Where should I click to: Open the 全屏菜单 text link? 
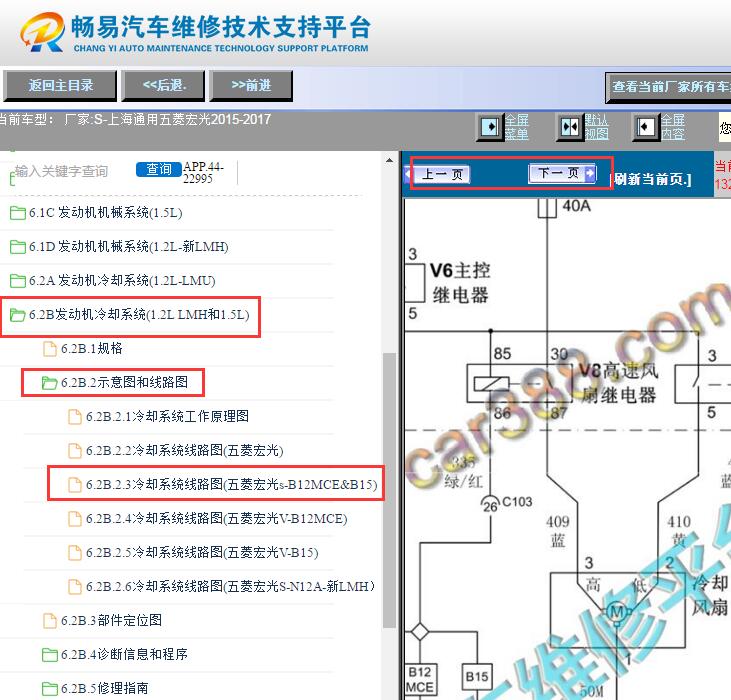click(x=517, y=127)
